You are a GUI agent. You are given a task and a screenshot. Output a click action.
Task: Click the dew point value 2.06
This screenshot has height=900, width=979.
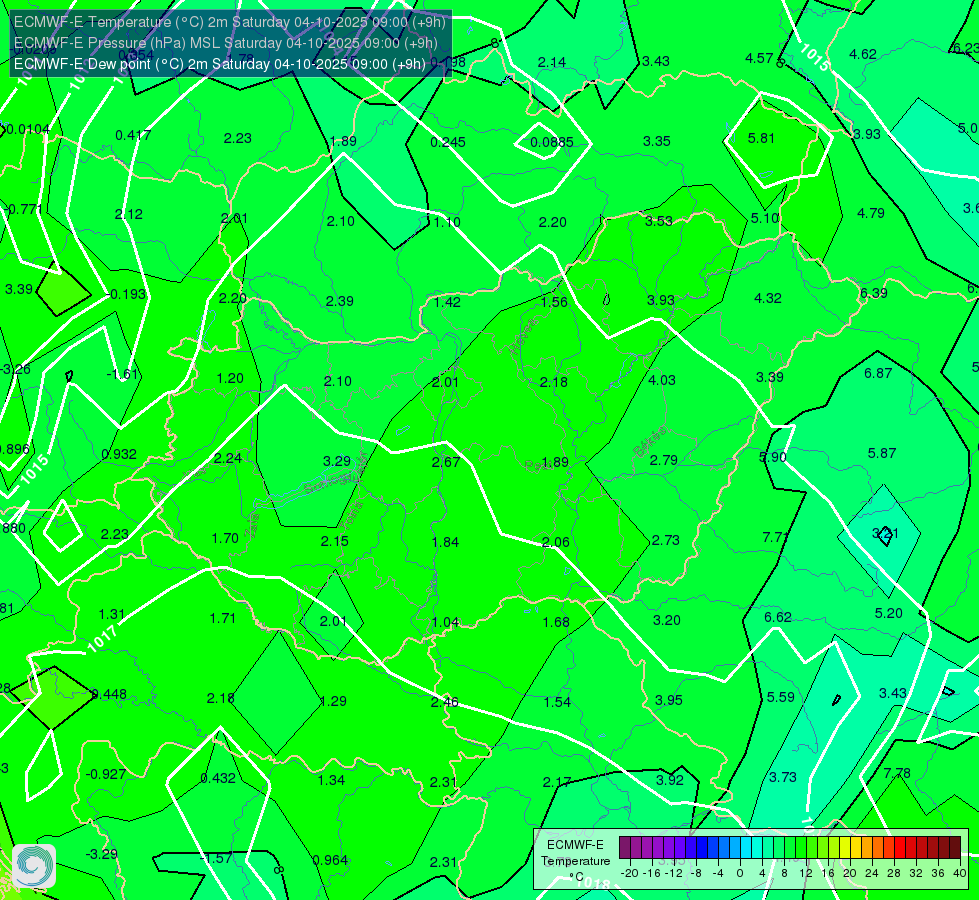tap(555, 542)
